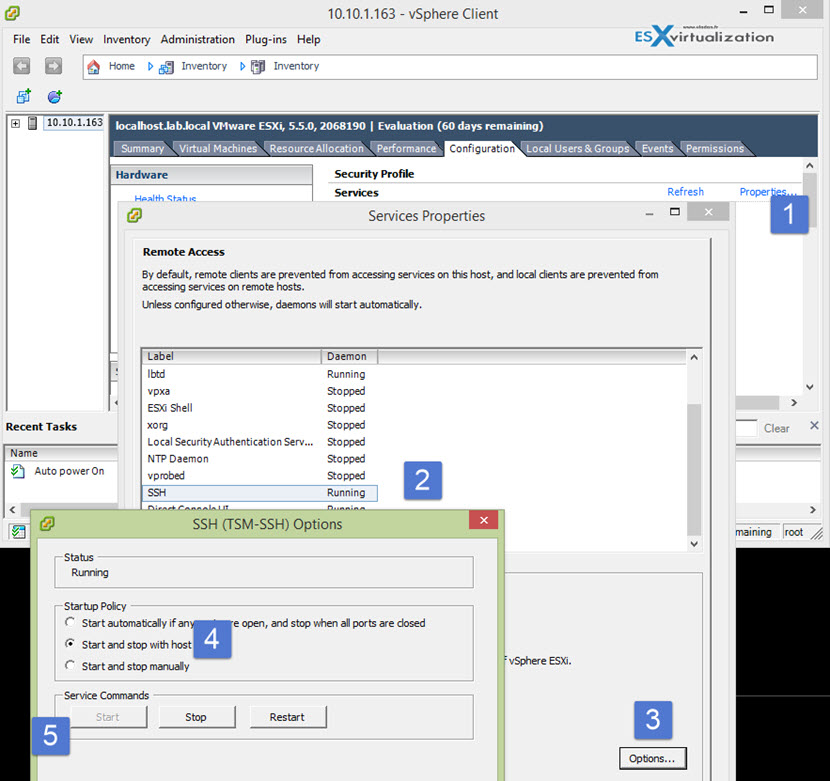
Task: Select Start and stop manually option
Action: click(x=70, y=665)
